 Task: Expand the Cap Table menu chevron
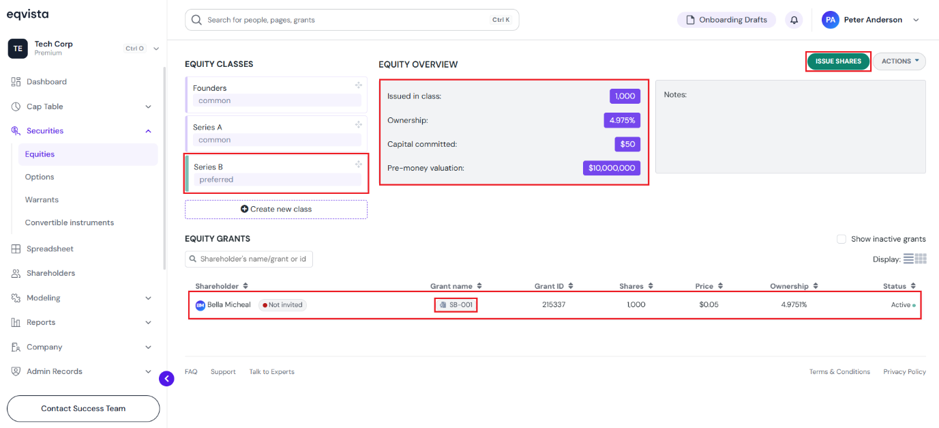pos(149,107)
